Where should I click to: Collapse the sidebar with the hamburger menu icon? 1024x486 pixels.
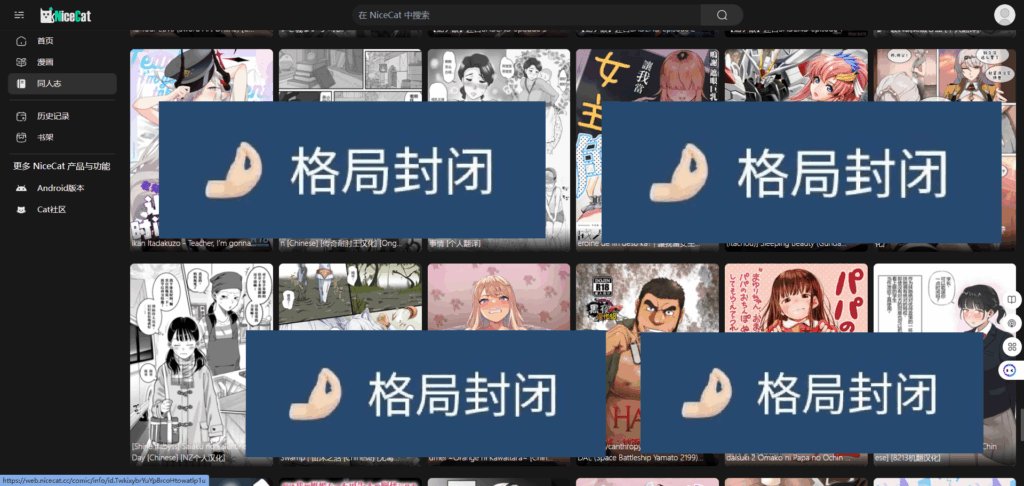click(x=19, y=15)
